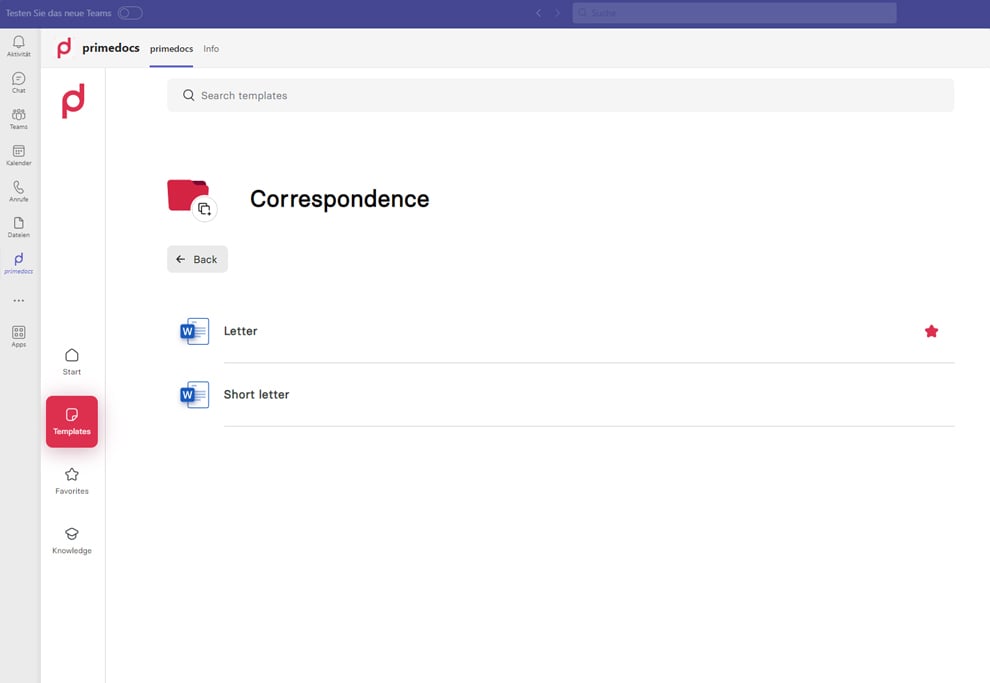Open Anrufe from the sidebar
This screenshot has width=990, height=683.
(x=18, y=189)
